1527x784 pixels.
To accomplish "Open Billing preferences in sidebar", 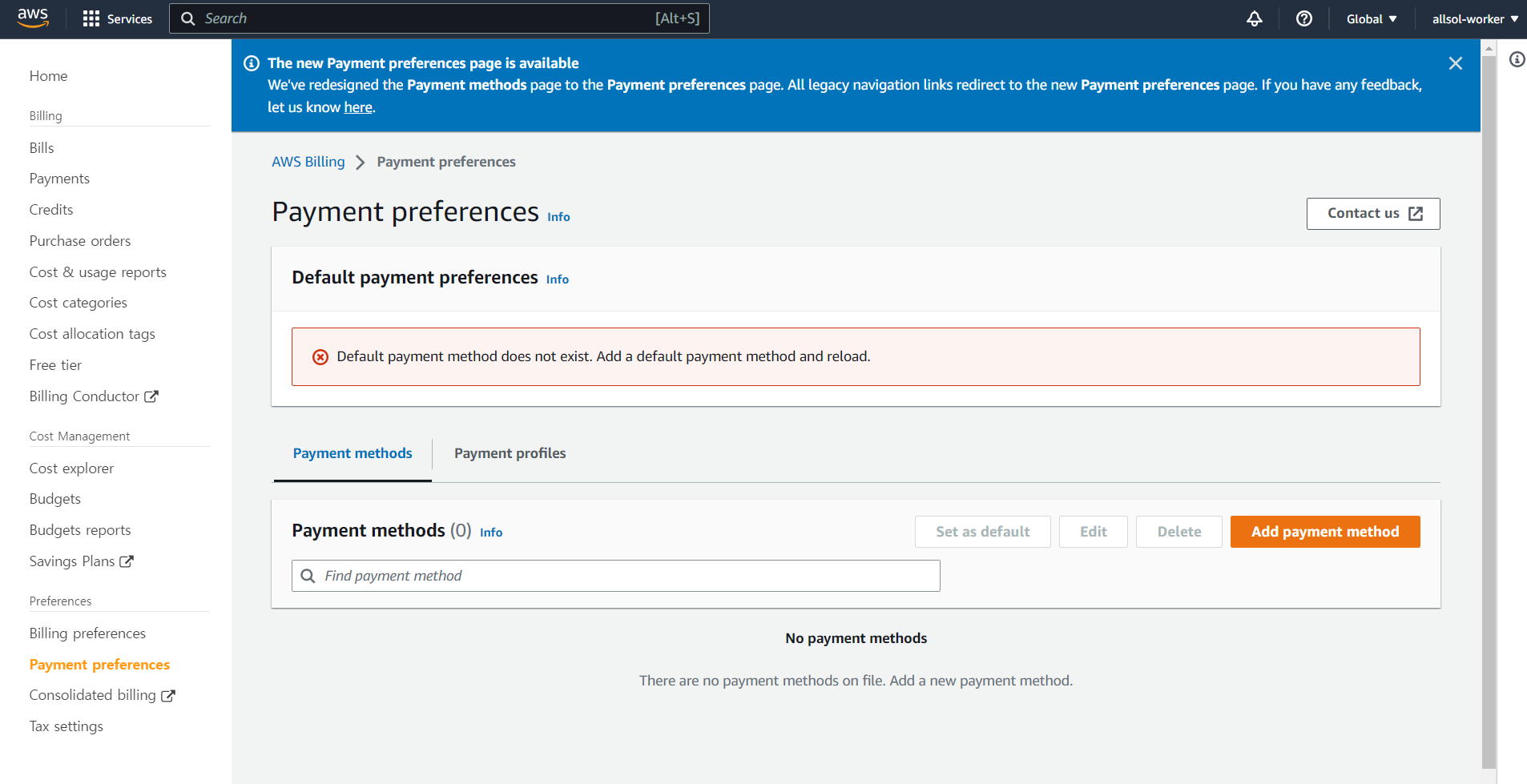I will click(87, 633).
